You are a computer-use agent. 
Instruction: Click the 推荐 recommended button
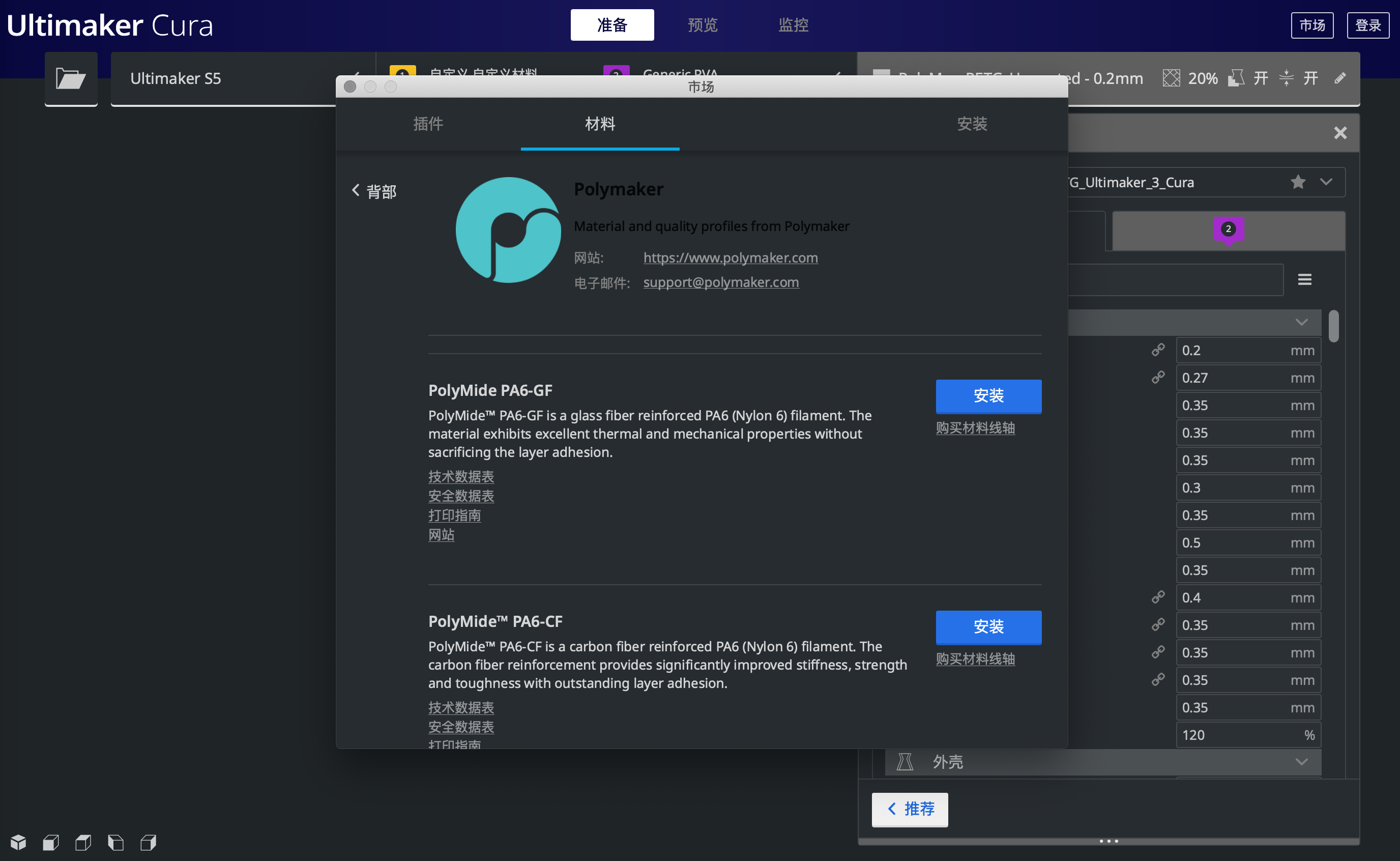point(910,809)
